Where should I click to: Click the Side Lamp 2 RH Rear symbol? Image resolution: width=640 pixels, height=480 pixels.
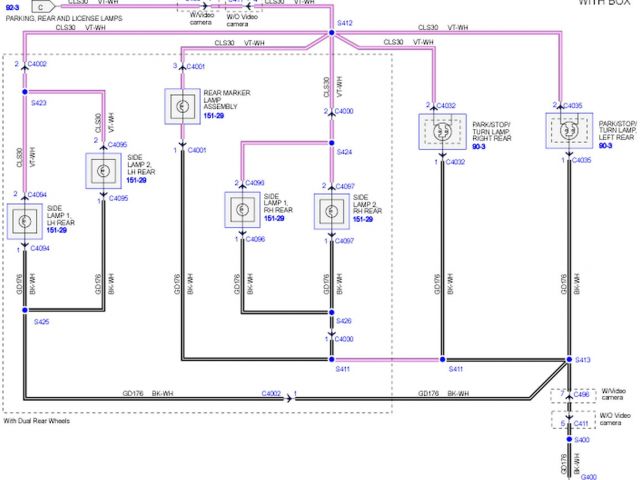pos(331,211)
